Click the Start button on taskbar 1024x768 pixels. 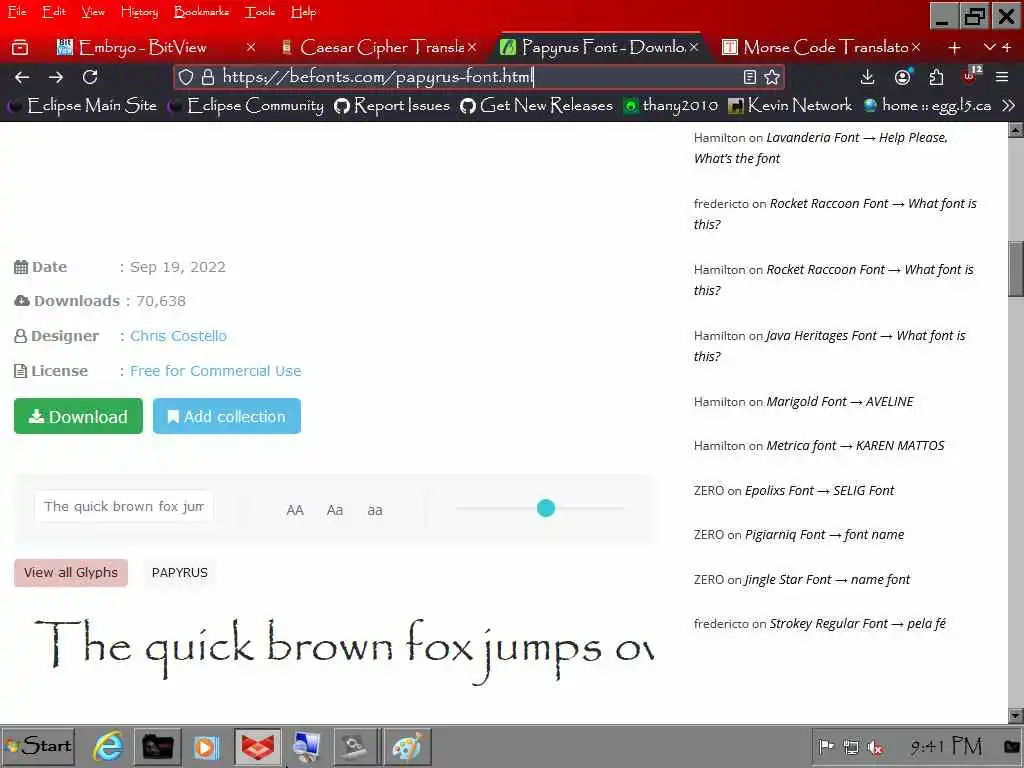[x=38, y=746]
